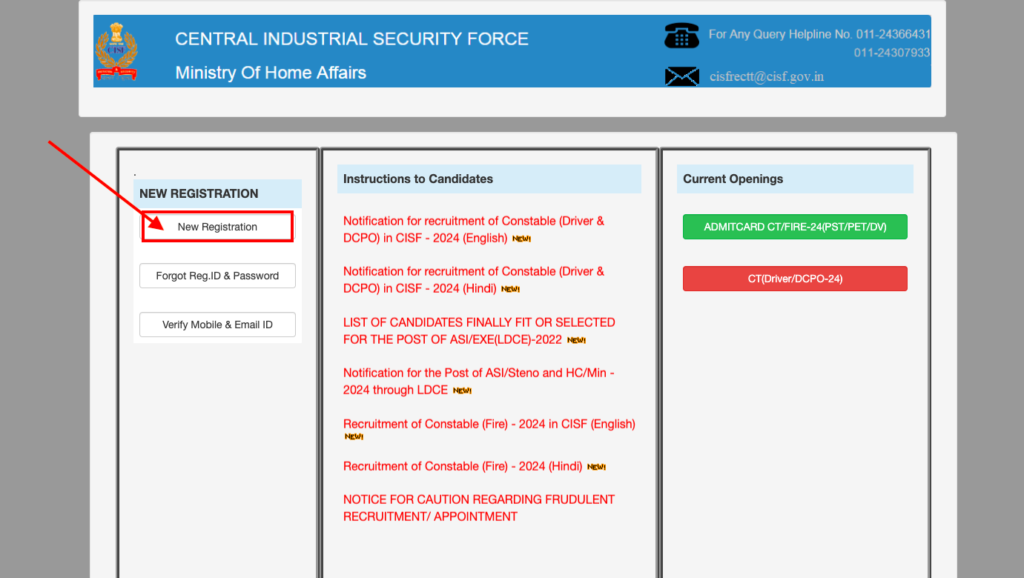Screen dimensions: 1024x578
Task: Click the Central Industrial Security Force title
Action: click(351, 39)
